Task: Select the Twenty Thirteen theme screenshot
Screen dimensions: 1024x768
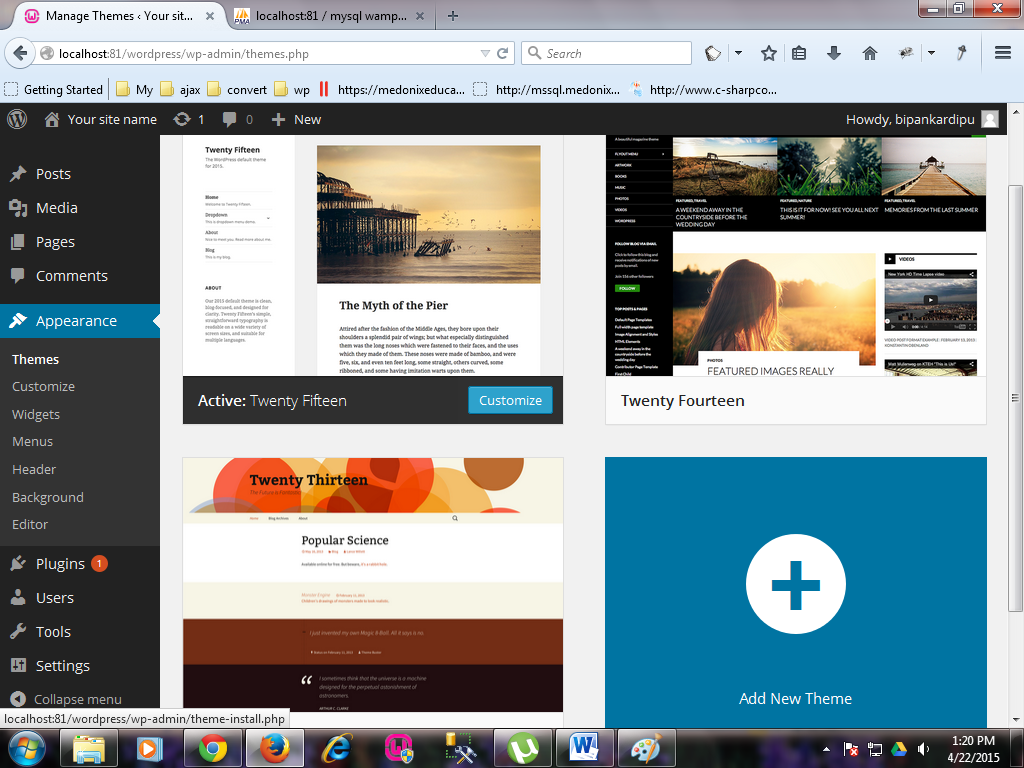Action: point(373,584)
